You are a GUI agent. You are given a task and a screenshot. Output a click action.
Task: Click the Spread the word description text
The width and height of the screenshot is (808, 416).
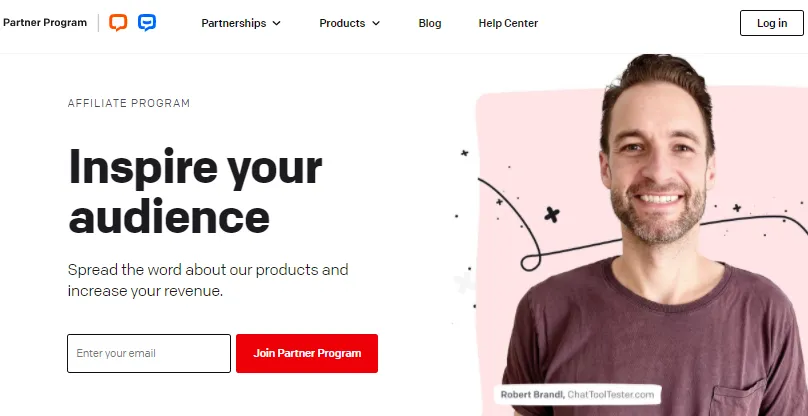[207, 281]
